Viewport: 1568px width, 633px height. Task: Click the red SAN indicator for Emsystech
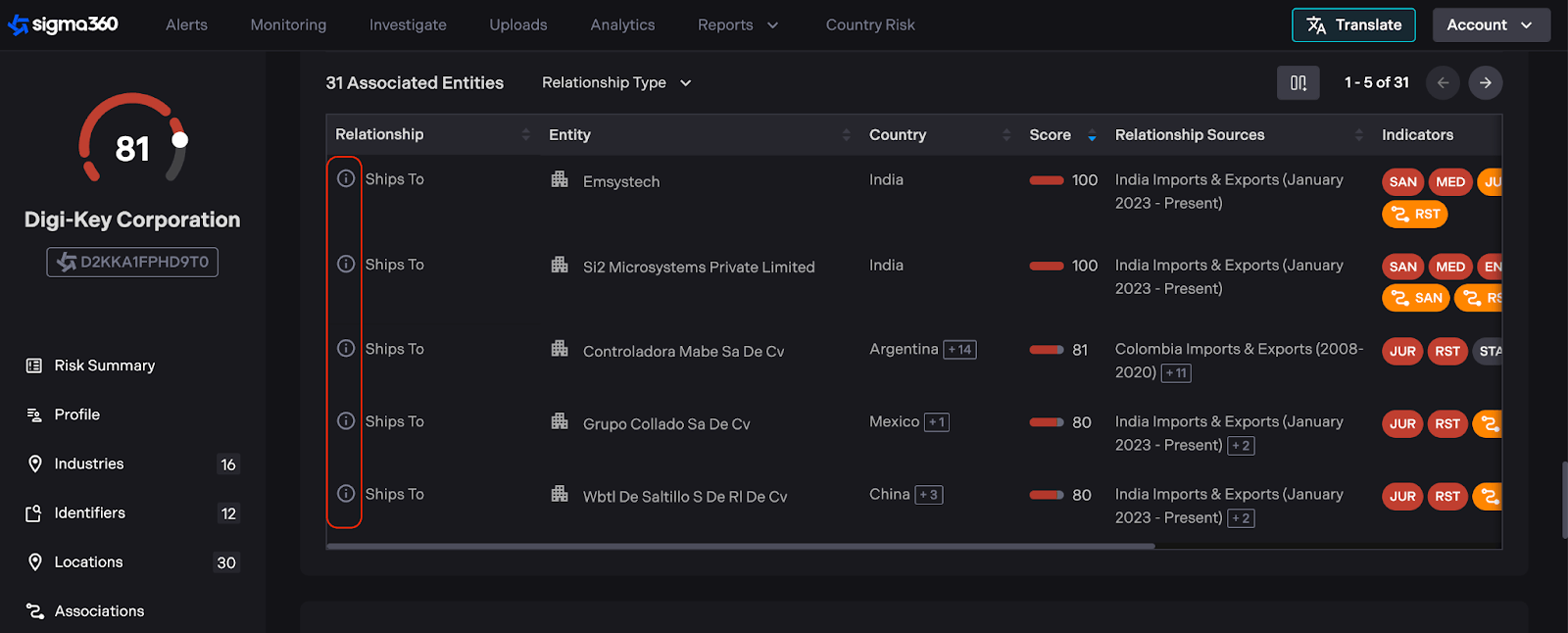click(x=1402, y=181)
